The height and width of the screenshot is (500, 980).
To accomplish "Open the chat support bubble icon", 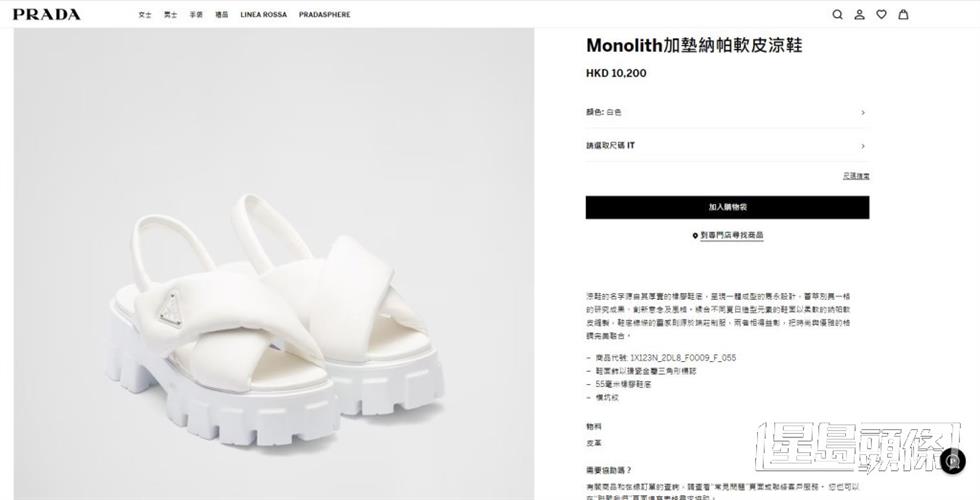I will (x=953, y=461).
